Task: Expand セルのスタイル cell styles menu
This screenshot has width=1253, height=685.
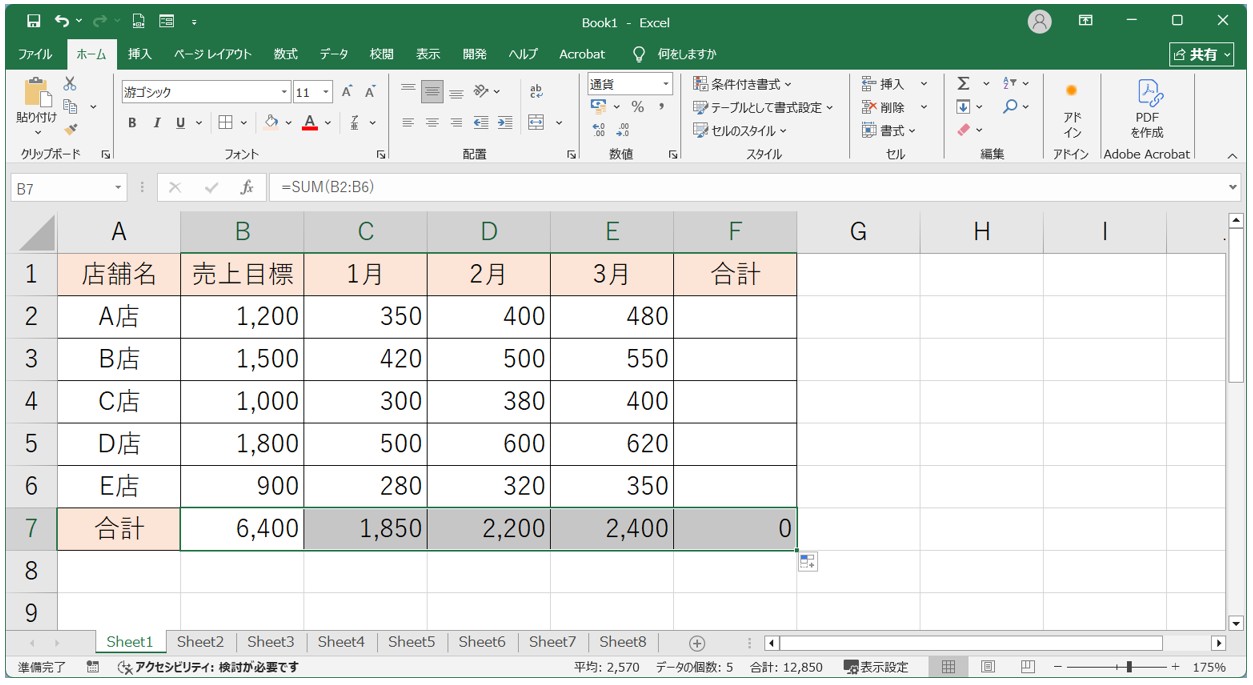Action: (x=740, y=130)
